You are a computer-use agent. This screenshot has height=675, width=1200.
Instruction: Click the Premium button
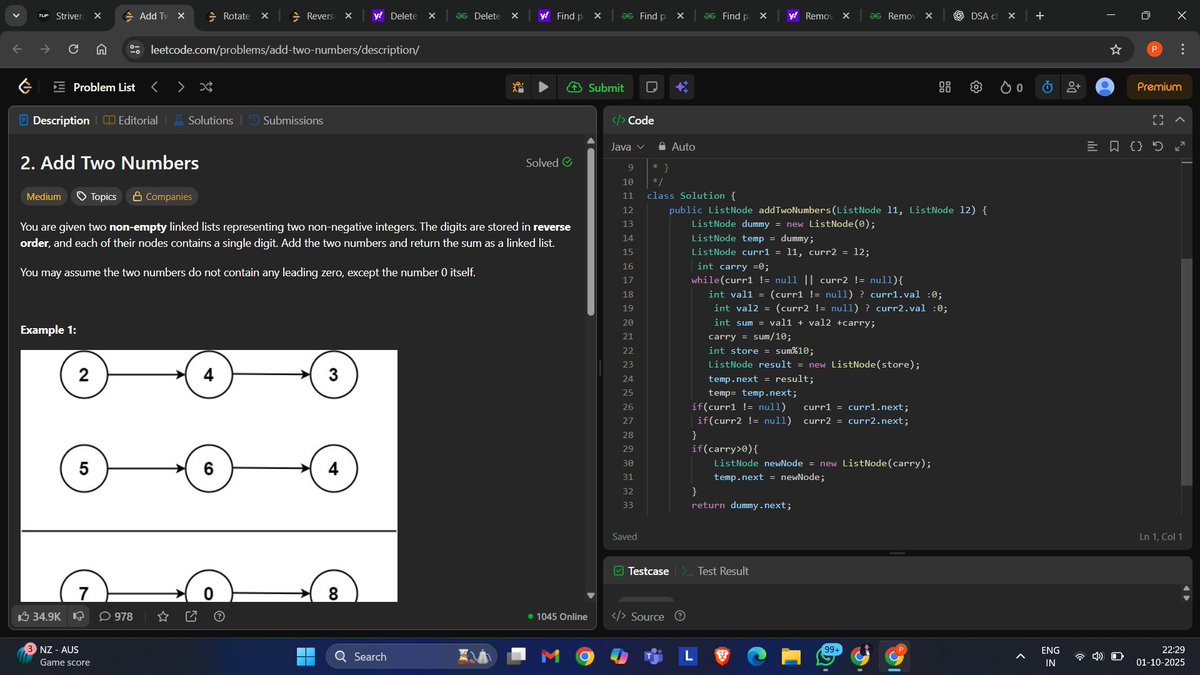point(1159,87)
